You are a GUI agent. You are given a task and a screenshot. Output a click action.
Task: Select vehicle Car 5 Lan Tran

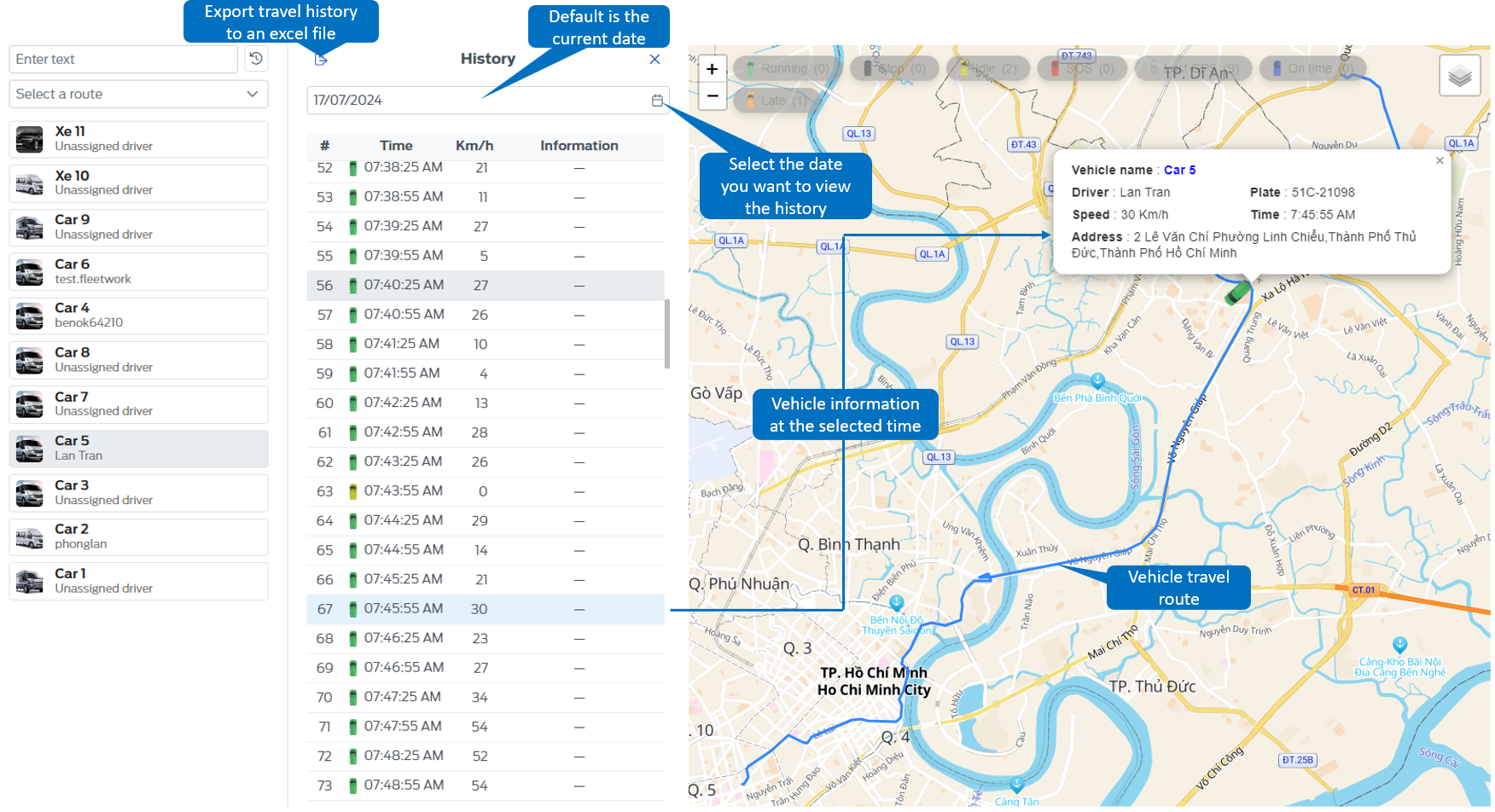click(x=138, y=449)
